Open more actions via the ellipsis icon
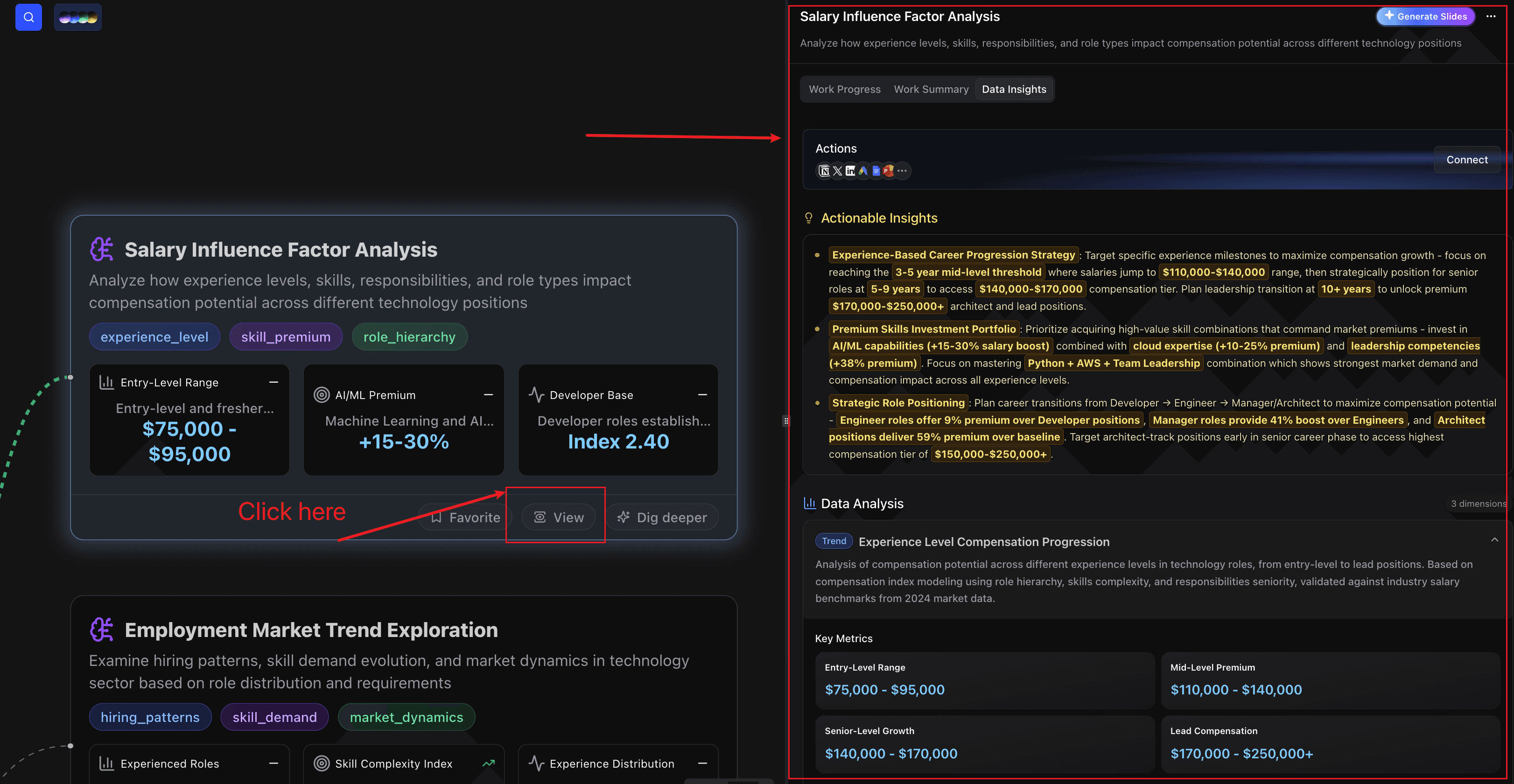This screenshot has width=1514, height=784. (x=903, y=170)
